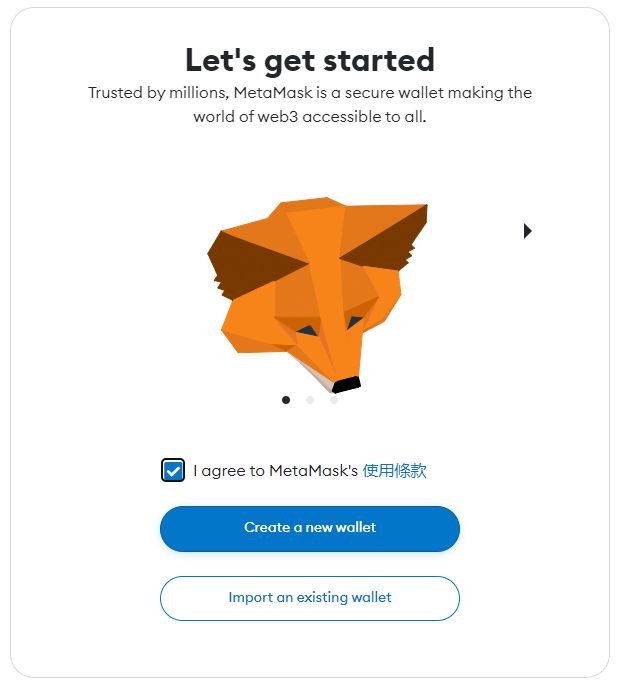Jump to the third carousel slide dot
621x691 pixels.
334,400
